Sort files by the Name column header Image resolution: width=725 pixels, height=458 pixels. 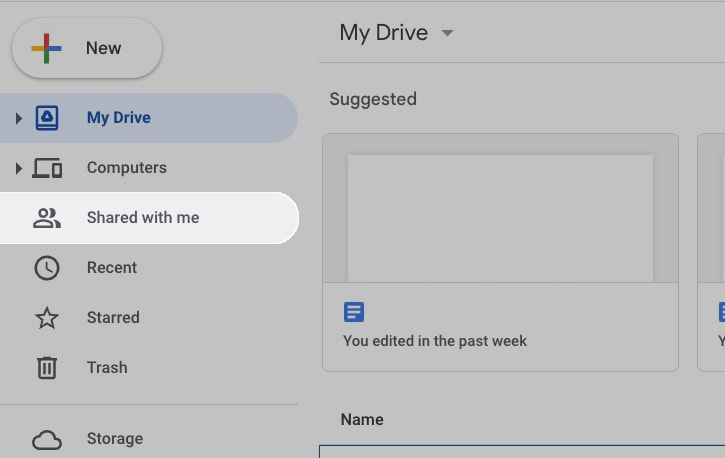tap(362, 420)
